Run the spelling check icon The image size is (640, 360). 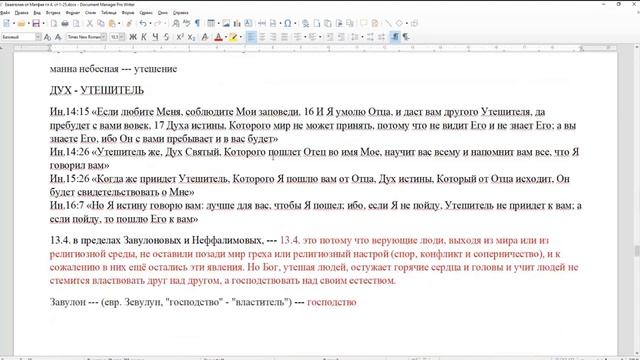click(x=187, y=23)
